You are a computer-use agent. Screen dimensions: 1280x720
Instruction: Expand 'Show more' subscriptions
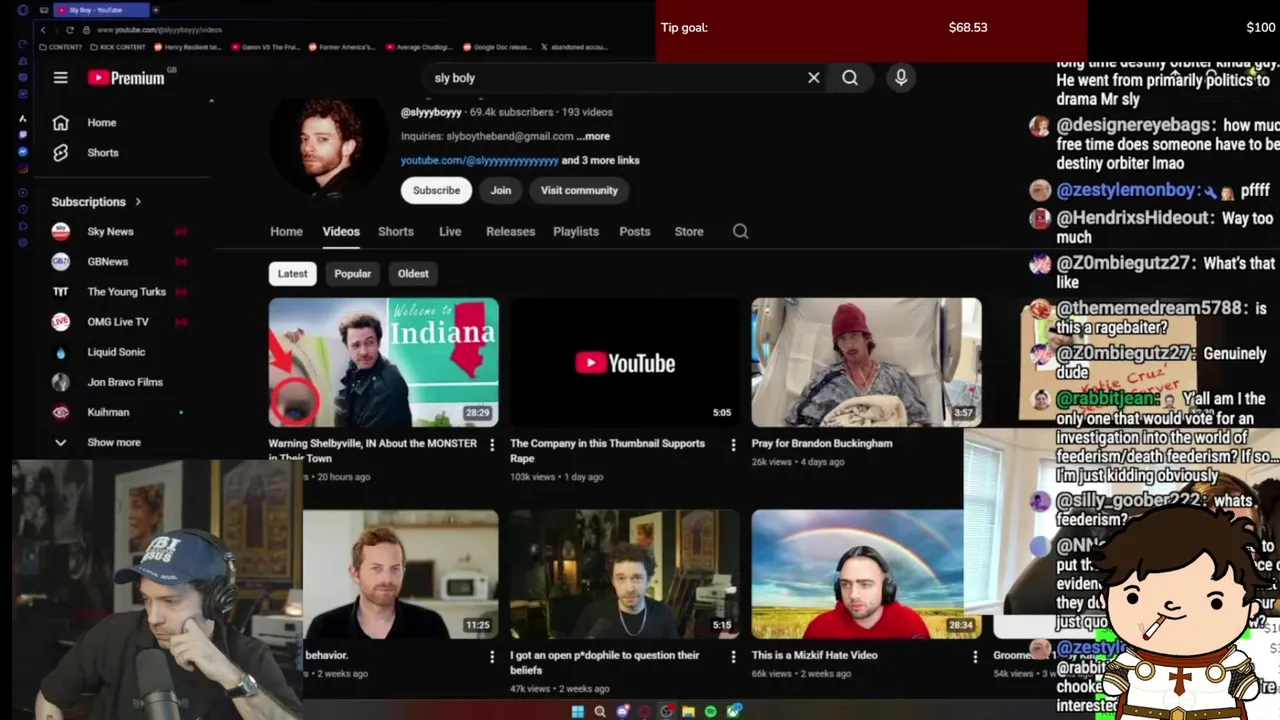point(113,442)
